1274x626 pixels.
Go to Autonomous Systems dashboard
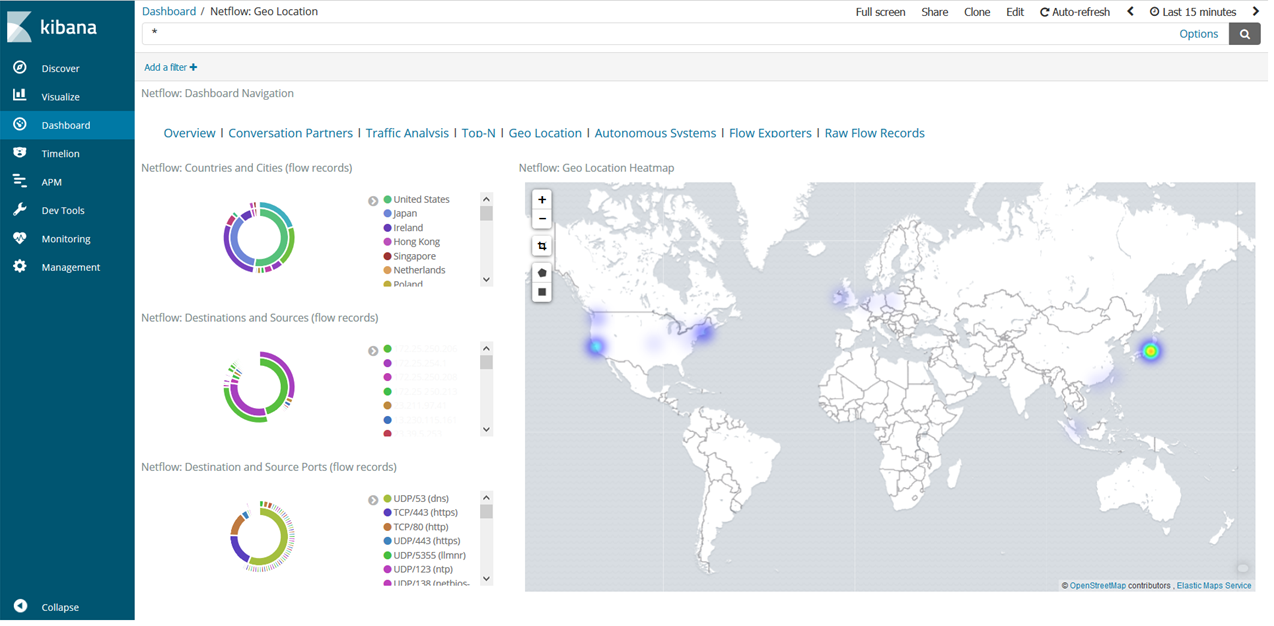point(655,133)
